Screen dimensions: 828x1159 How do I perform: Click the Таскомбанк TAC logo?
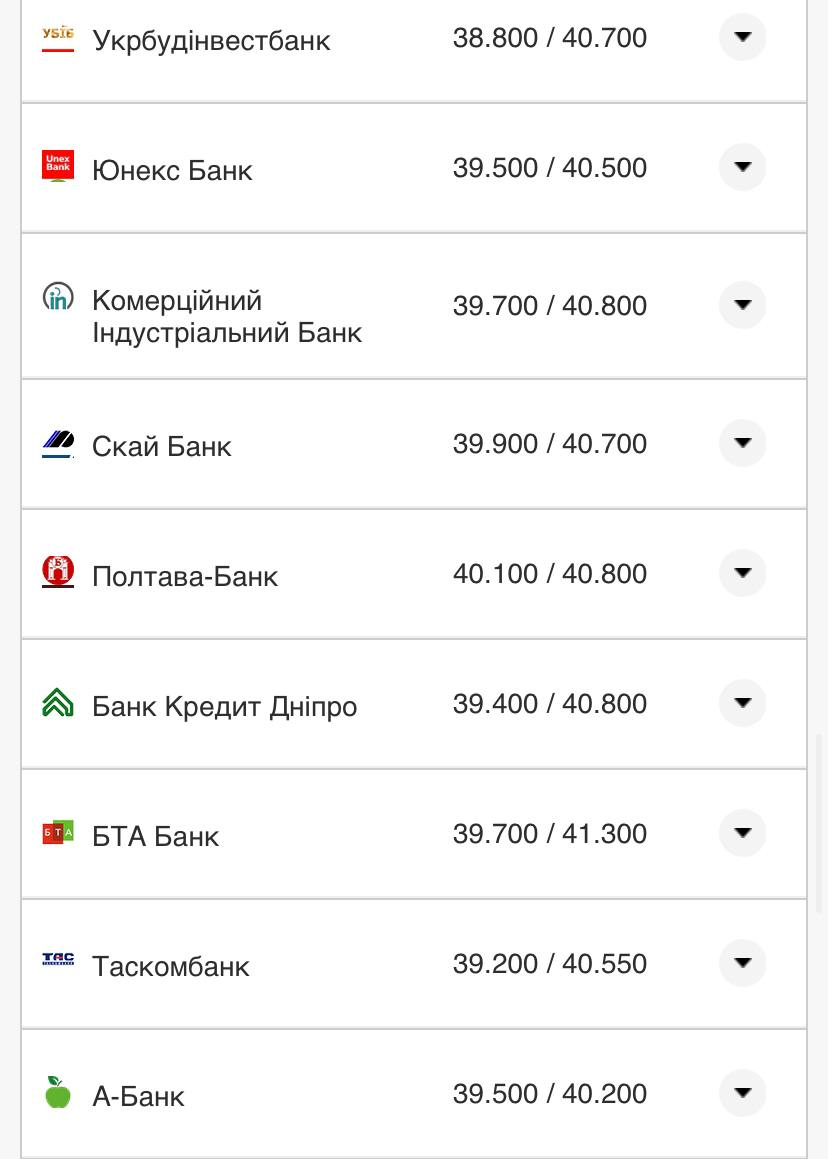pyautogui.click(x=58, y=960)
